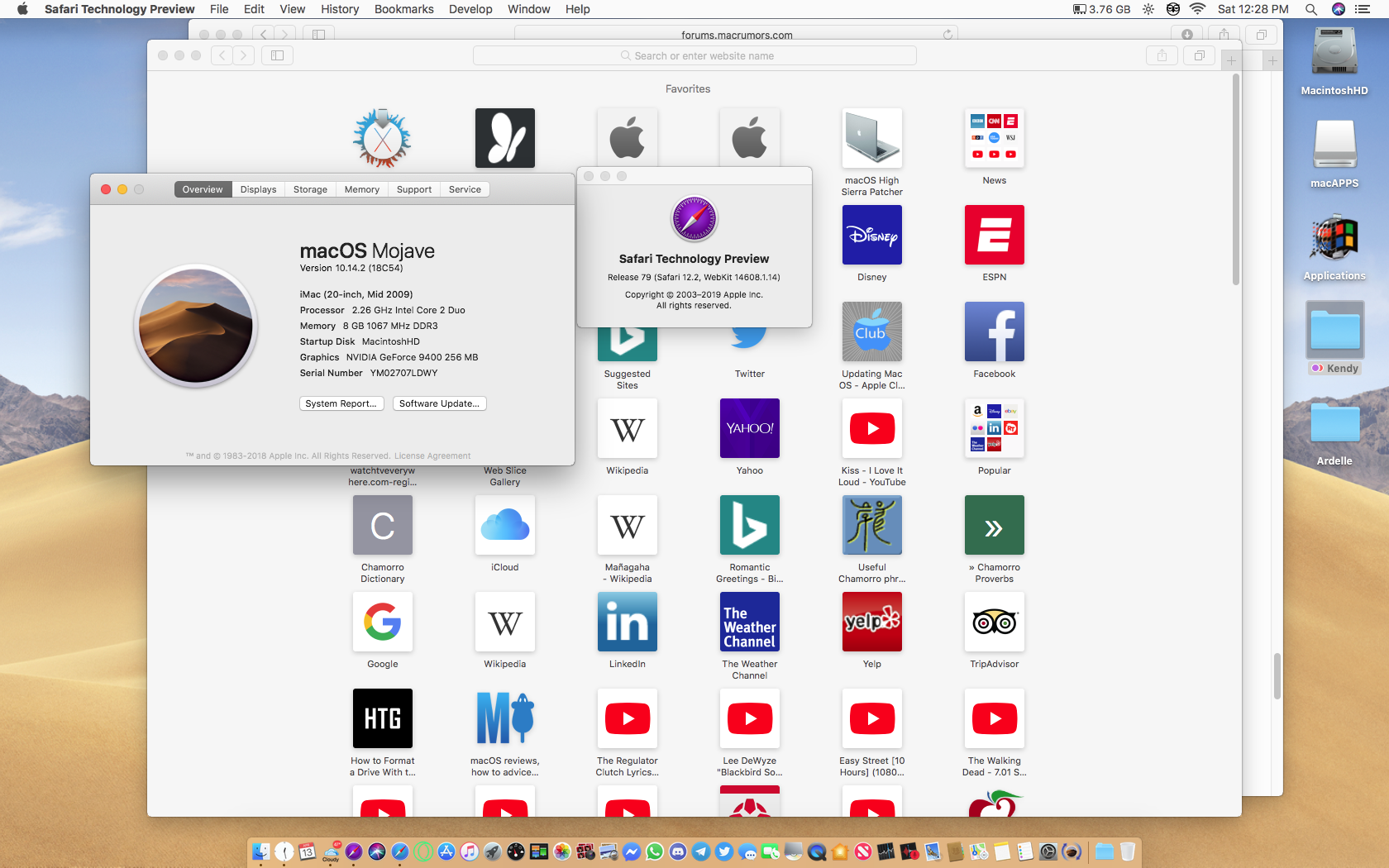
Task: Open the License Agreement link
Action: (x=432, y=455)
